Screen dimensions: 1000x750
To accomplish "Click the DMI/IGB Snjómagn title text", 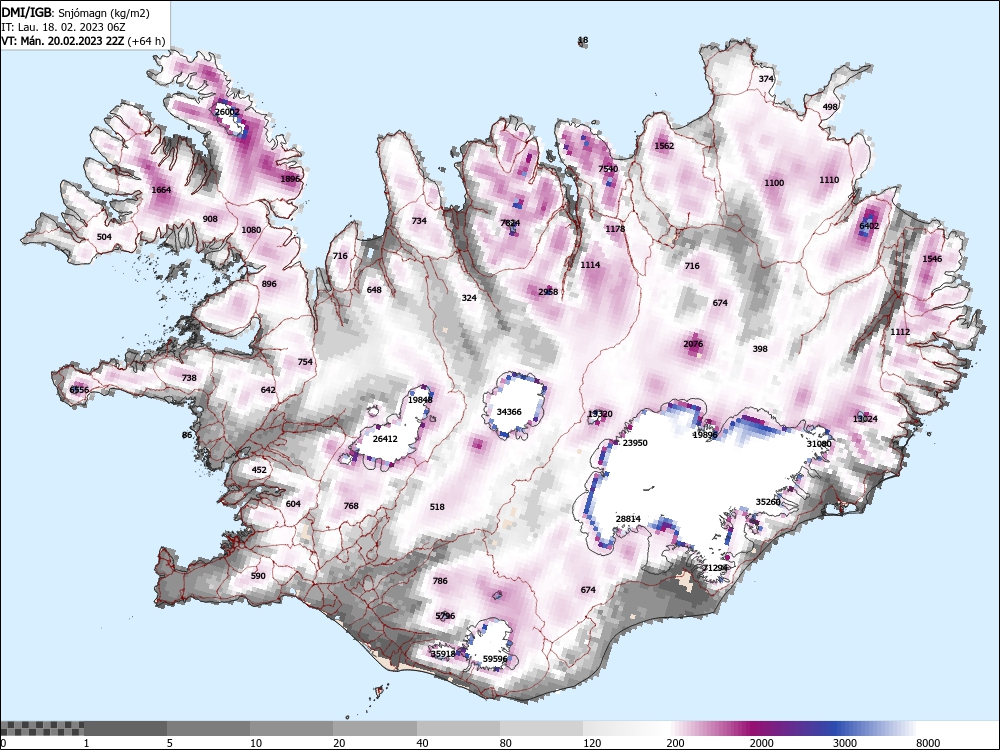I will click(x=76, y=13).
